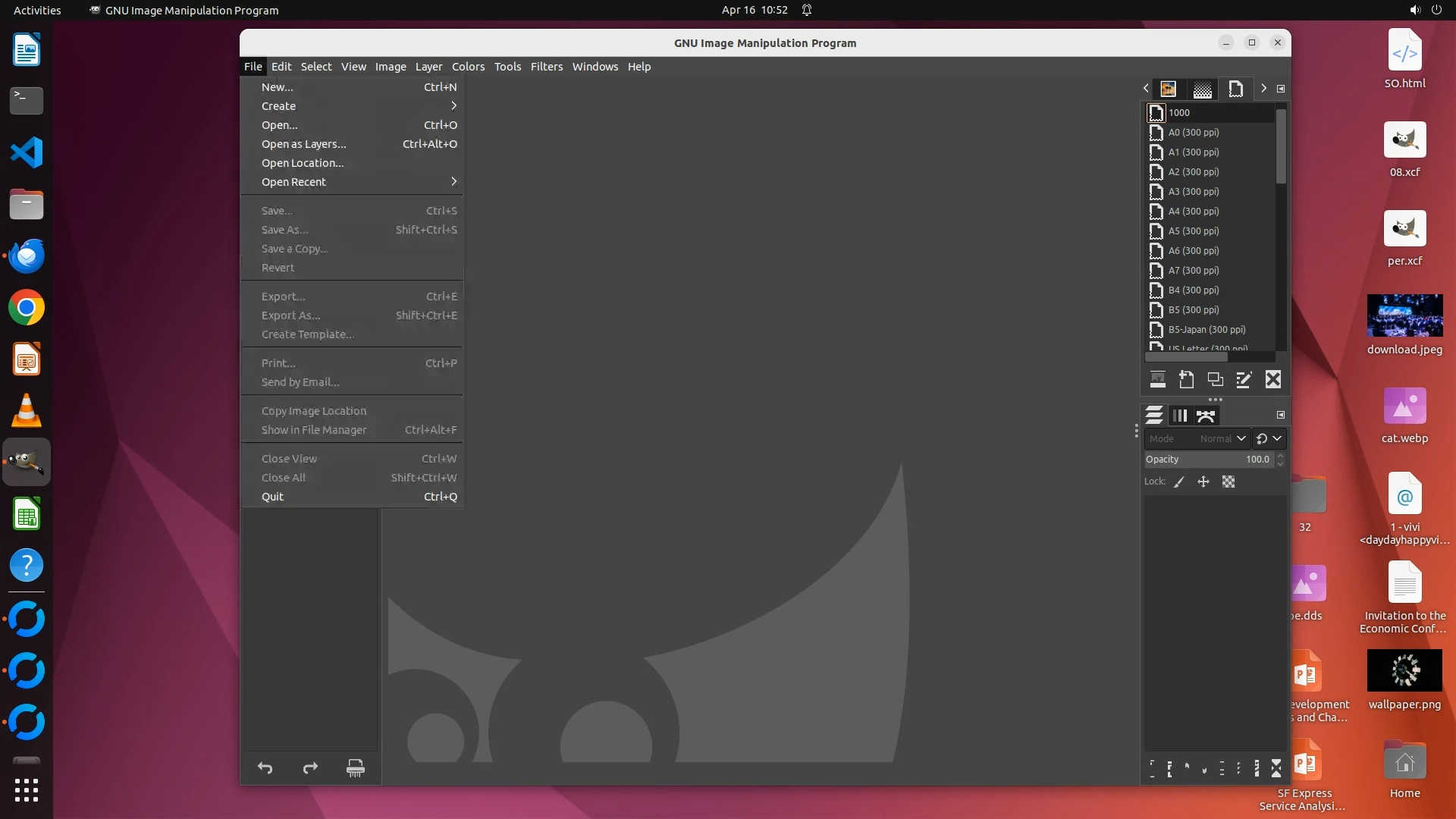
Task: Switch to the Channels tab
Action: click(x=1180, y=416)
